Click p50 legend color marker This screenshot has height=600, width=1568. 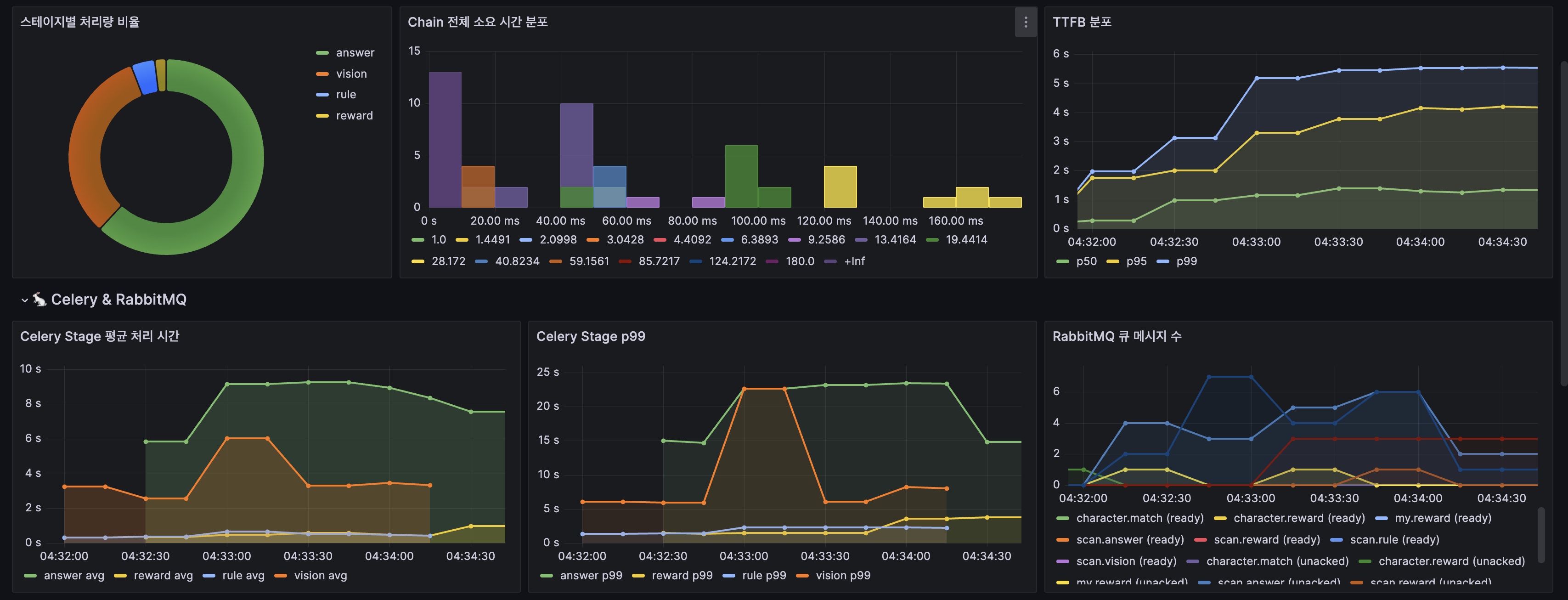point(1063,261)
